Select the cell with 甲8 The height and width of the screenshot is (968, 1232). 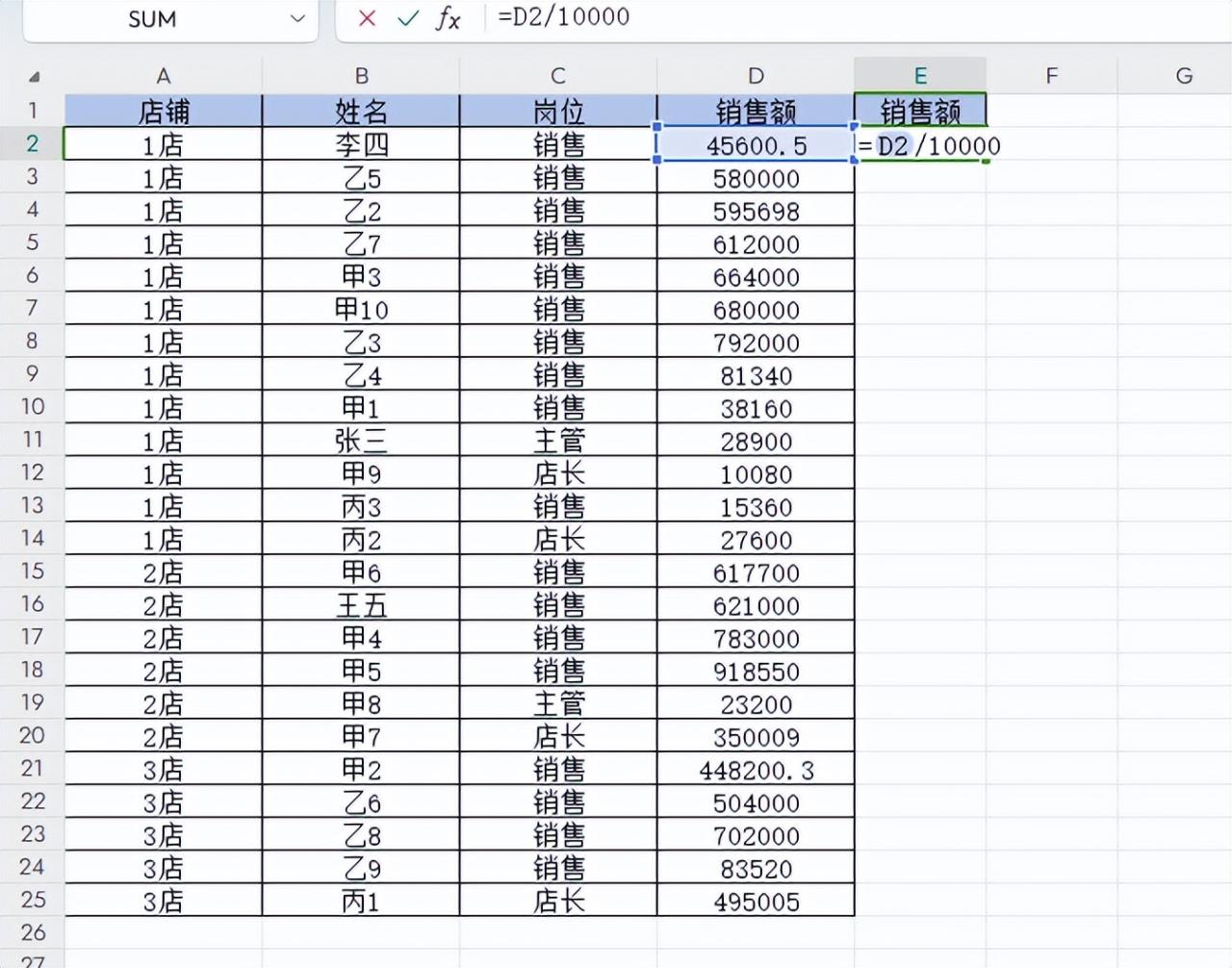point(361,703)
